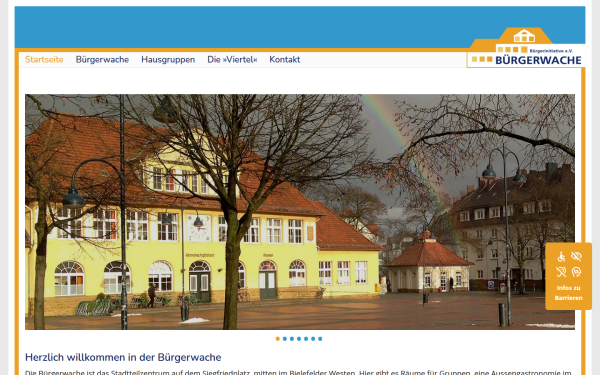Click the Herzlich willkommen in der Bürgerwache heading
The image size is (600, 375).
(123, 357)
